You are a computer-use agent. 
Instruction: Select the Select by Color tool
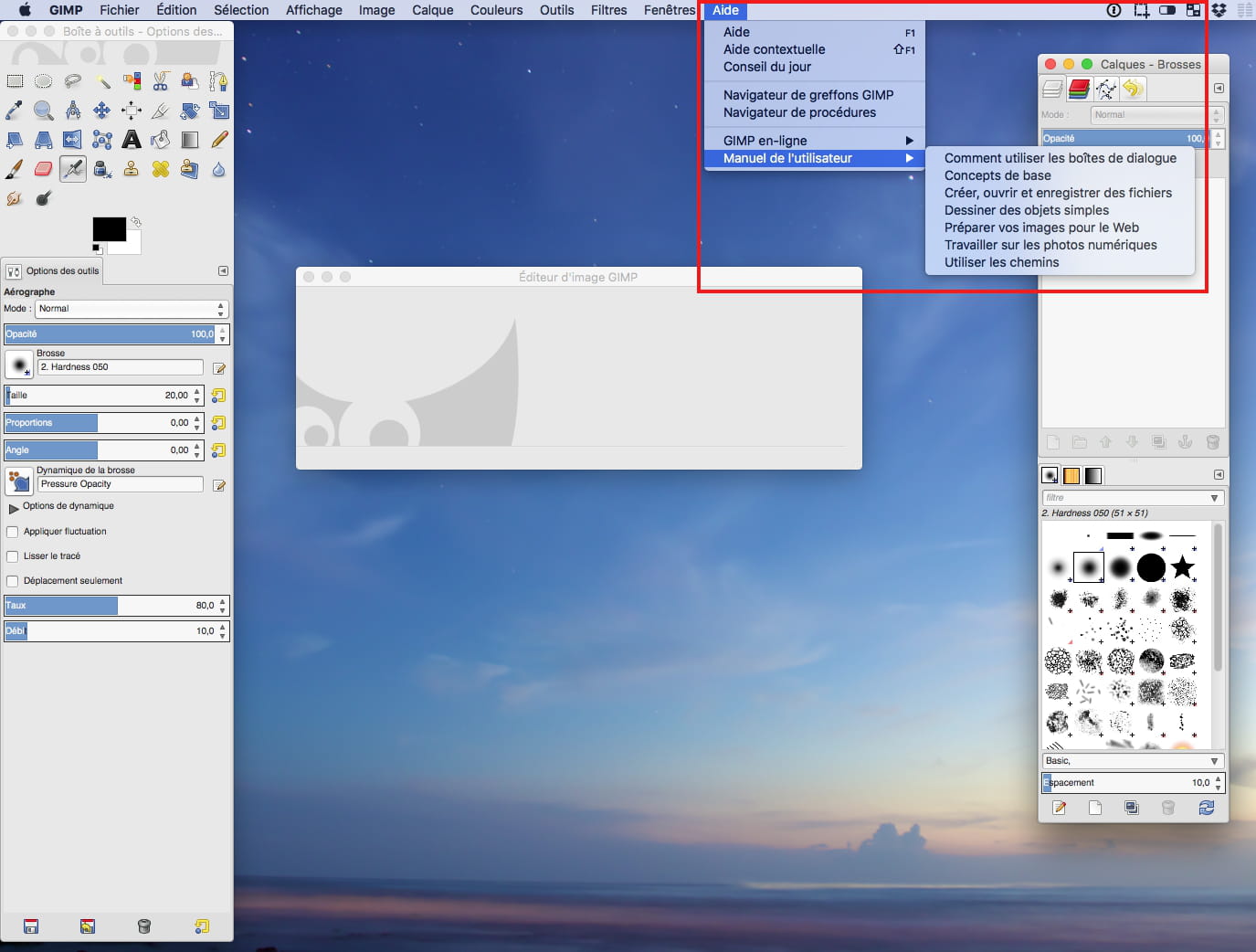(x=132, y=81)
